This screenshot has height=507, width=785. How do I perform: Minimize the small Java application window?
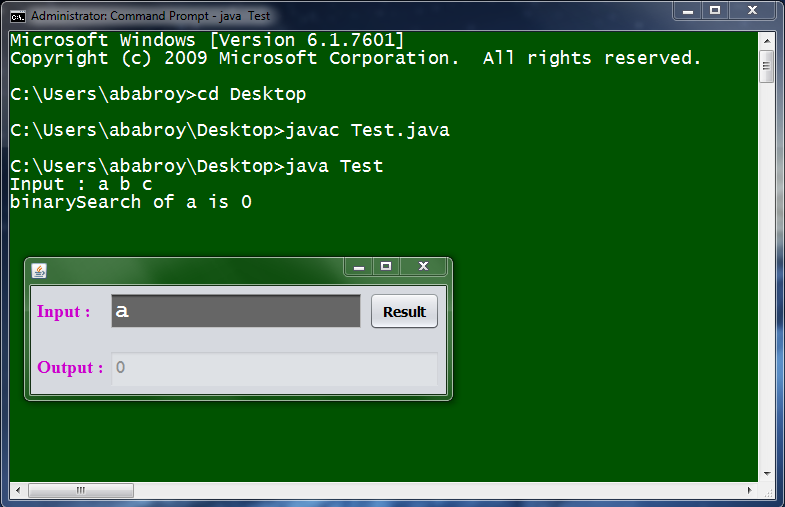(x=358, y=267)
